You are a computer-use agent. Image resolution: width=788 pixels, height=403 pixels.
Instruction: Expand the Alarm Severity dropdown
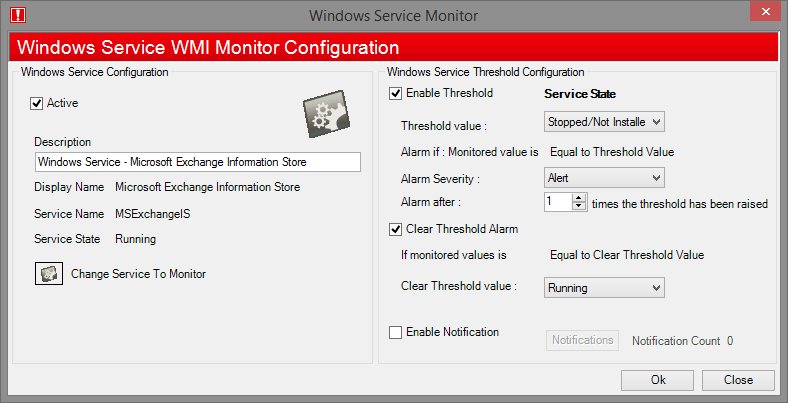[604, 178]
